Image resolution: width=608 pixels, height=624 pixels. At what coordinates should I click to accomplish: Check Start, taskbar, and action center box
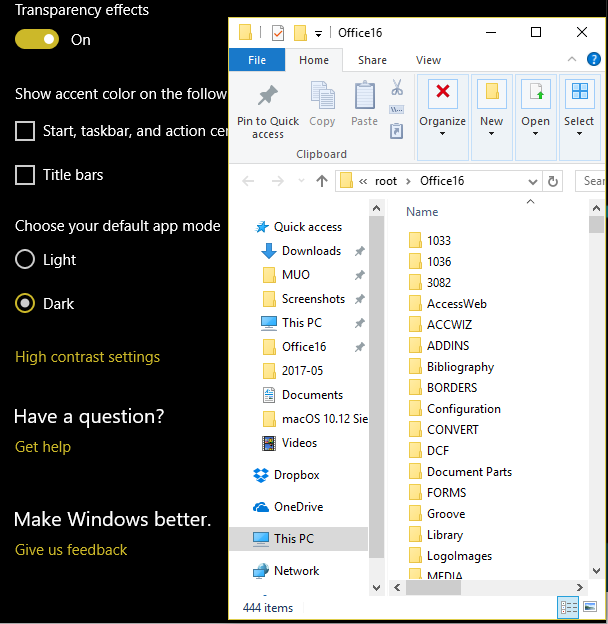click(25, 131)
